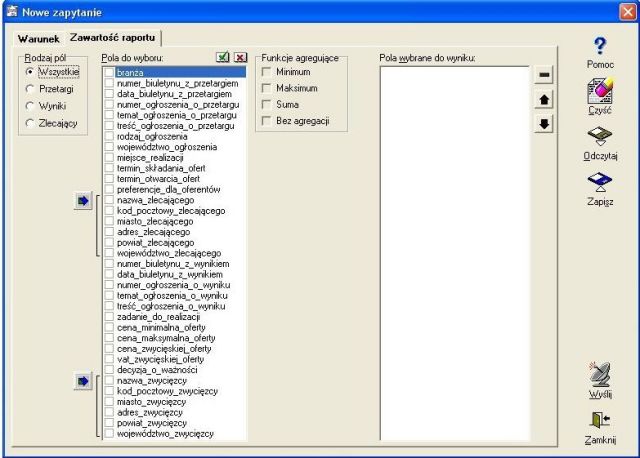Click blue arrow beside nazwa_zwycięzcy group
This screenshot has width=640, height=458.
83,381
